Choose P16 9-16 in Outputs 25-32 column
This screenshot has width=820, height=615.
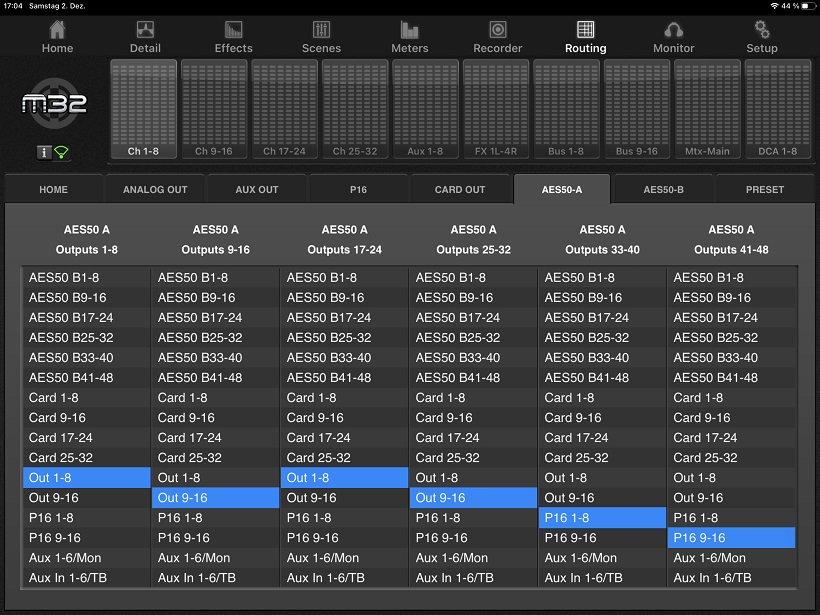473,538
